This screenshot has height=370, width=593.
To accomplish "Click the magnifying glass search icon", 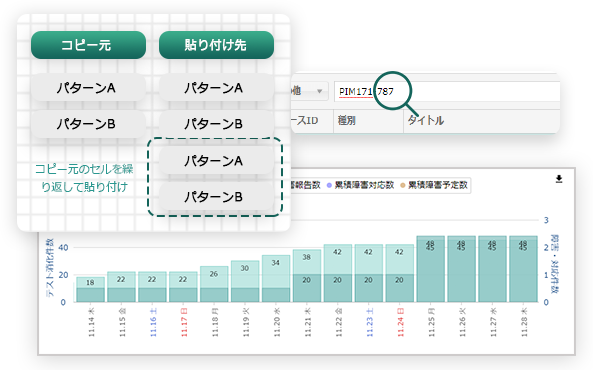I will click(396, 93).
